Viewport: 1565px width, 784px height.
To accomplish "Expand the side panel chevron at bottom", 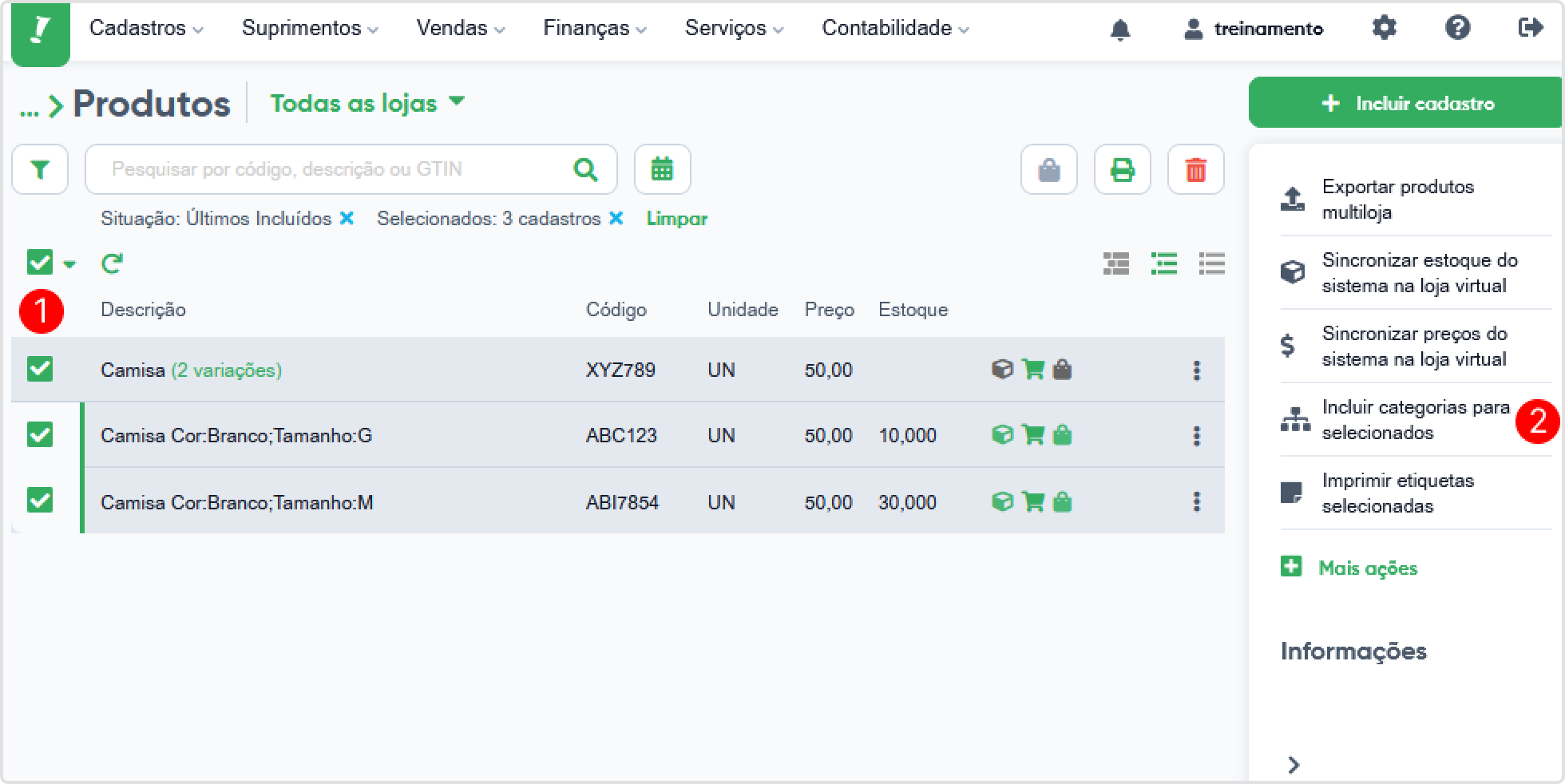I will tap(1294, 765).
